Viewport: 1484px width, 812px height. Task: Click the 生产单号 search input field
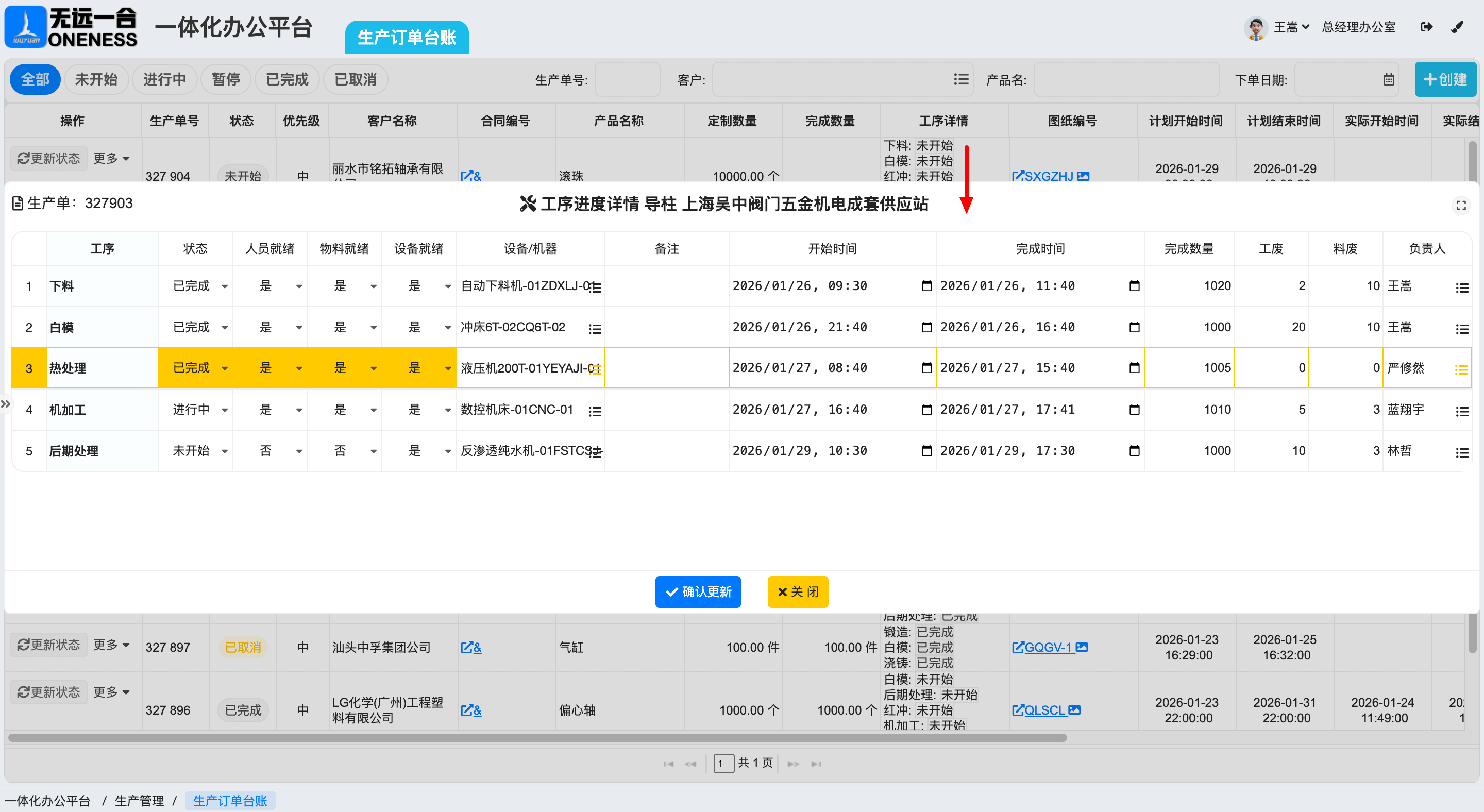(x=627, y=79)
